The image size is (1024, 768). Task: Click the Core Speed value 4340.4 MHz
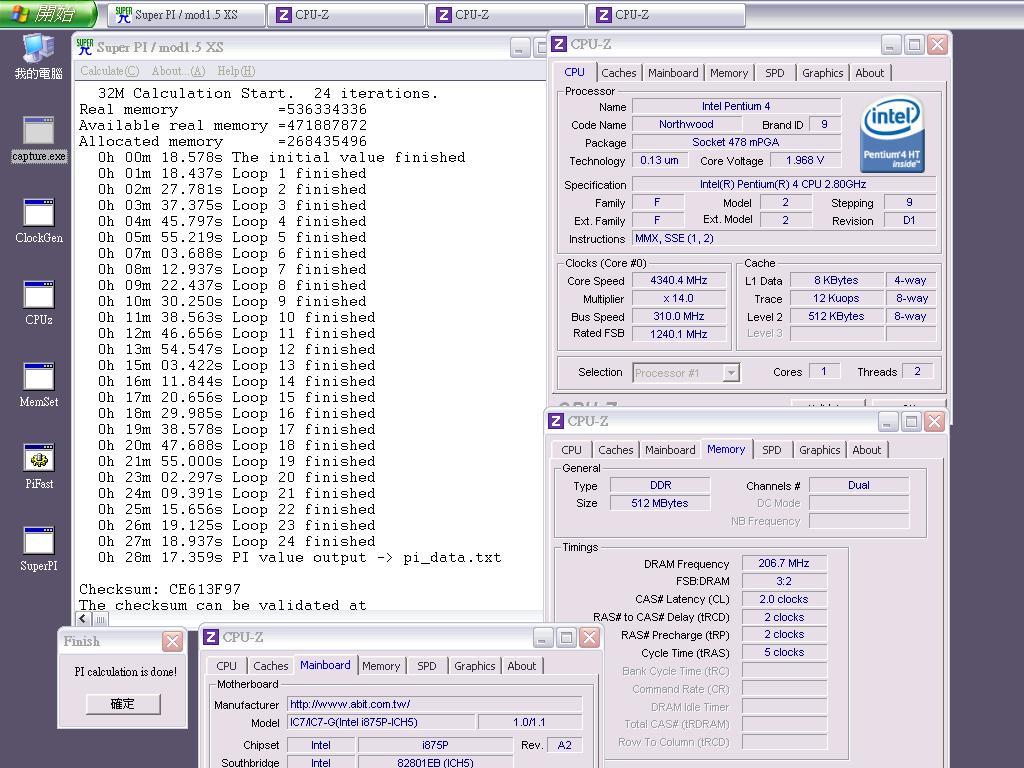click(679, 280)
